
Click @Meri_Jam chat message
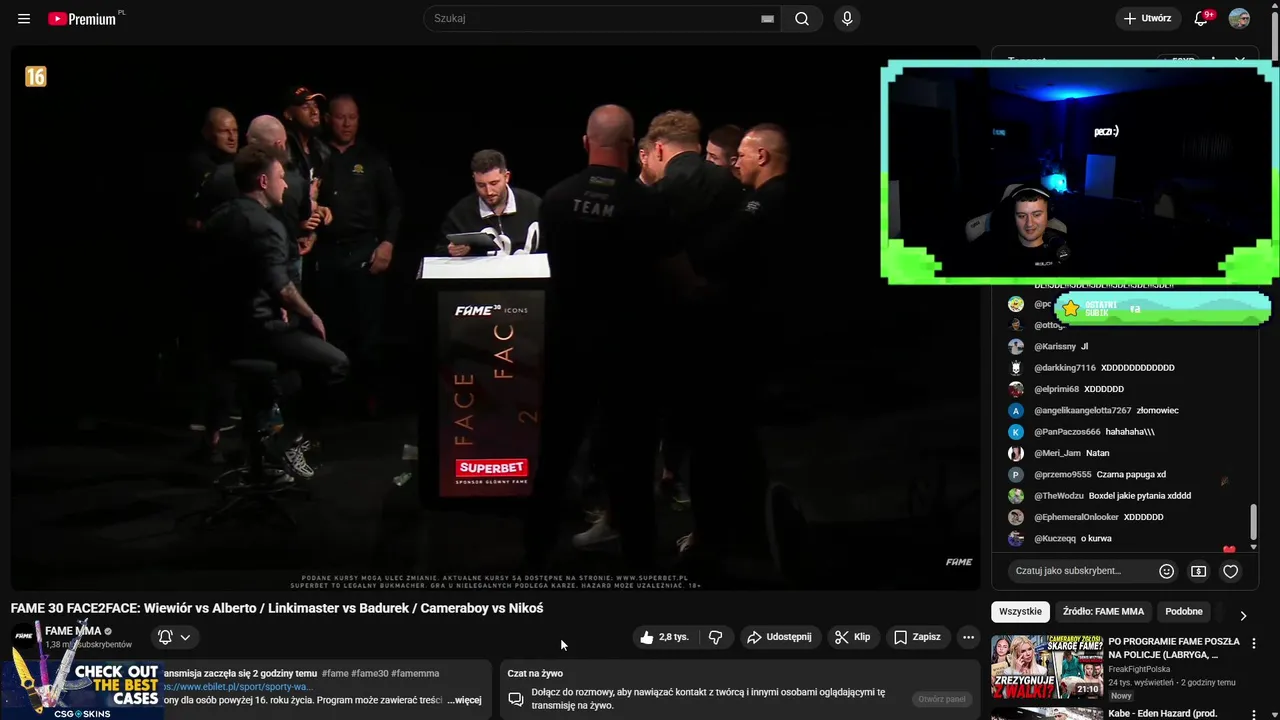click(x=1071, y=453)
